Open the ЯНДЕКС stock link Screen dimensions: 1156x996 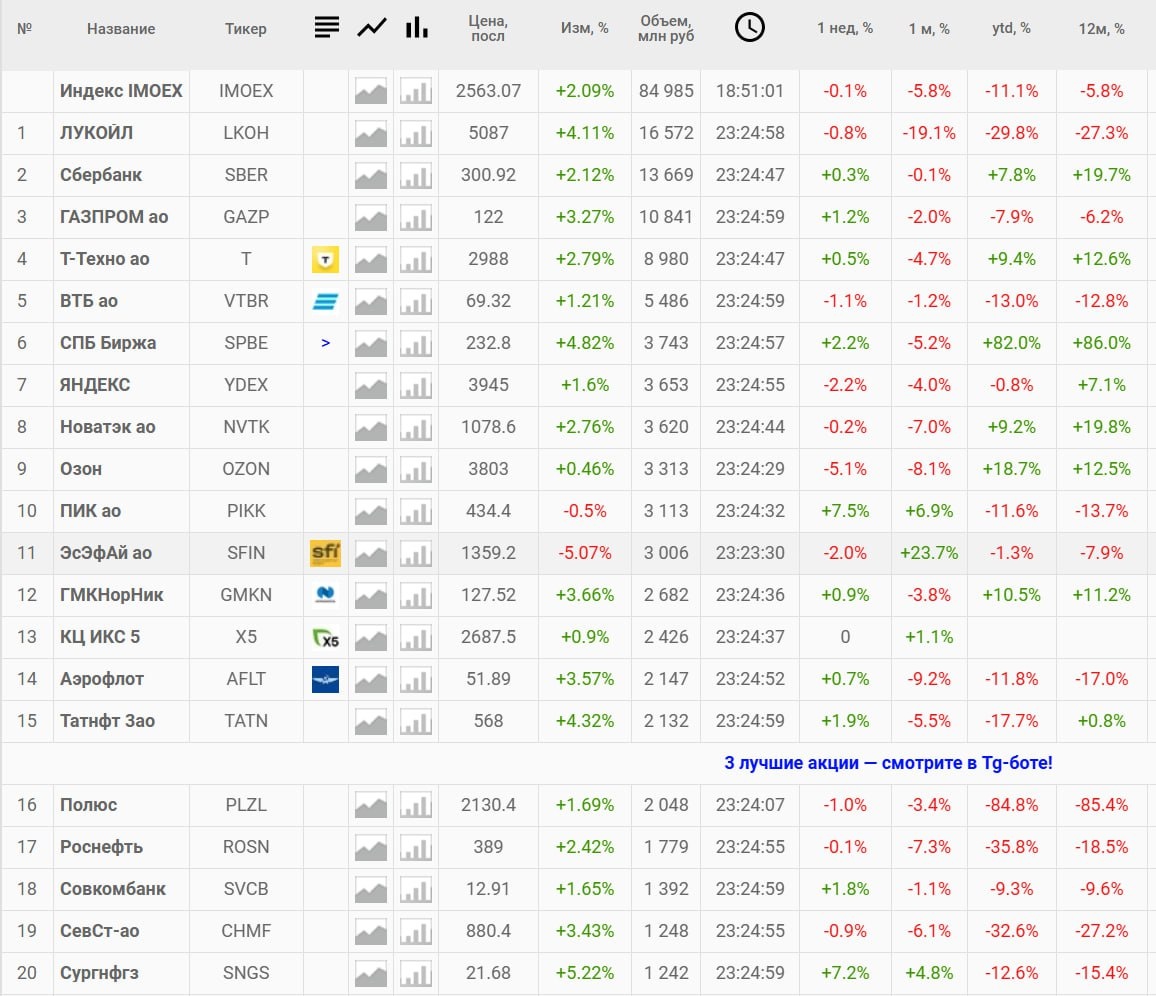click(x=95, y=385)
